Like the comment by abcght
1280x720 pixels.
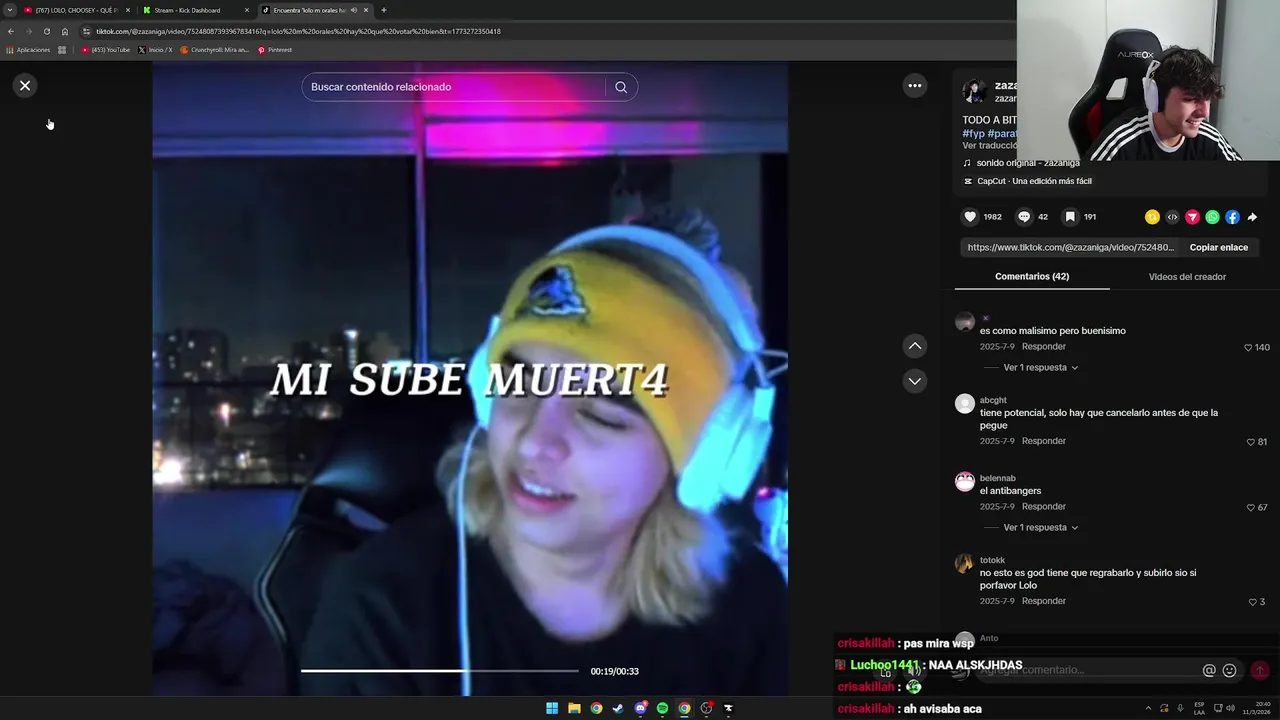click(1250, 442)
